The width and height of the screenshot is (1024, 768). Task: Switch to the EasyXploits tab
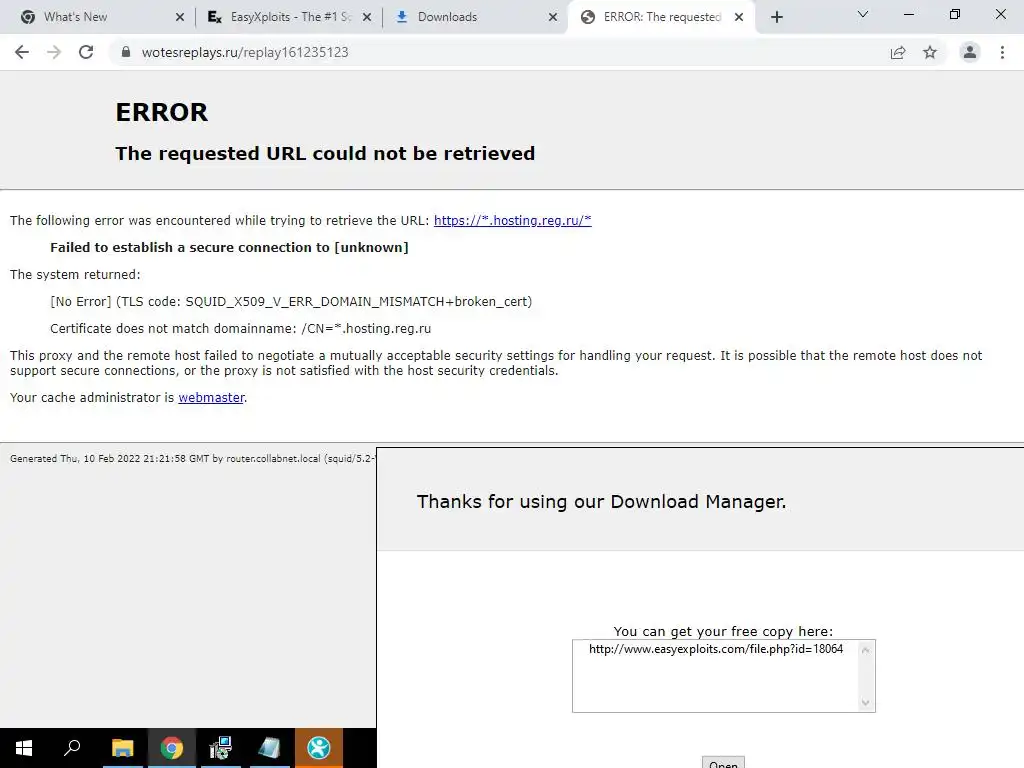(289, 17)
